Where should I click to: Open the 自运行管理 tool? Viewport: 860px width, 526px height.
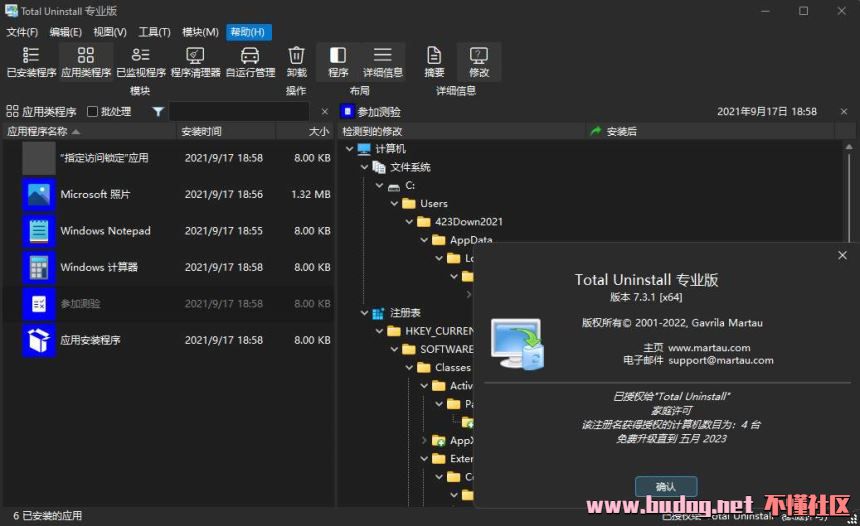tap(250, 62)
